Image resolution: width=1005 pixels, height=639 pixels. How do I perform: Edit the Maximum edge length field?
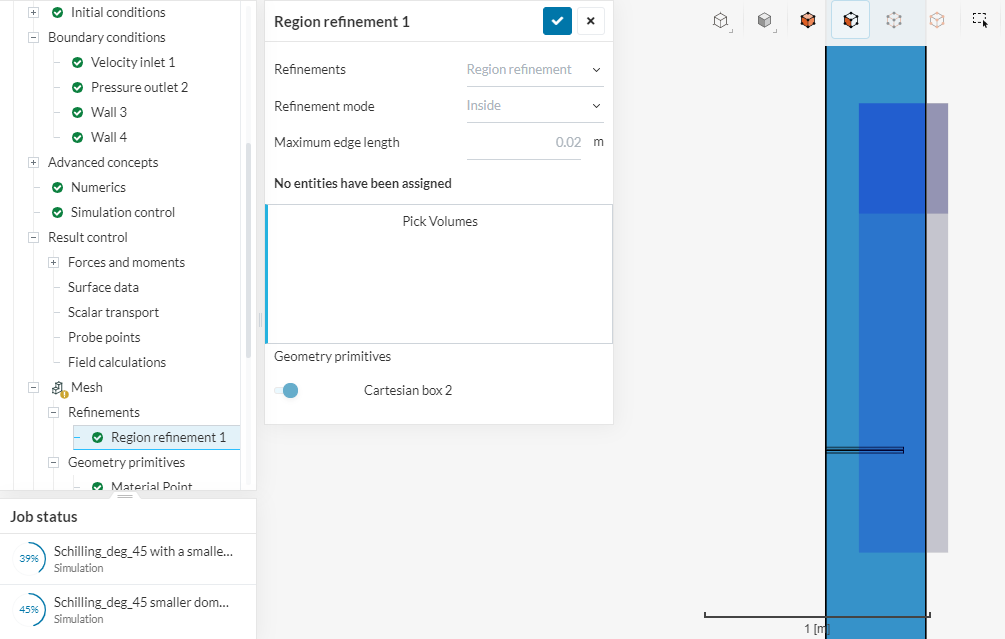point(524,142)
